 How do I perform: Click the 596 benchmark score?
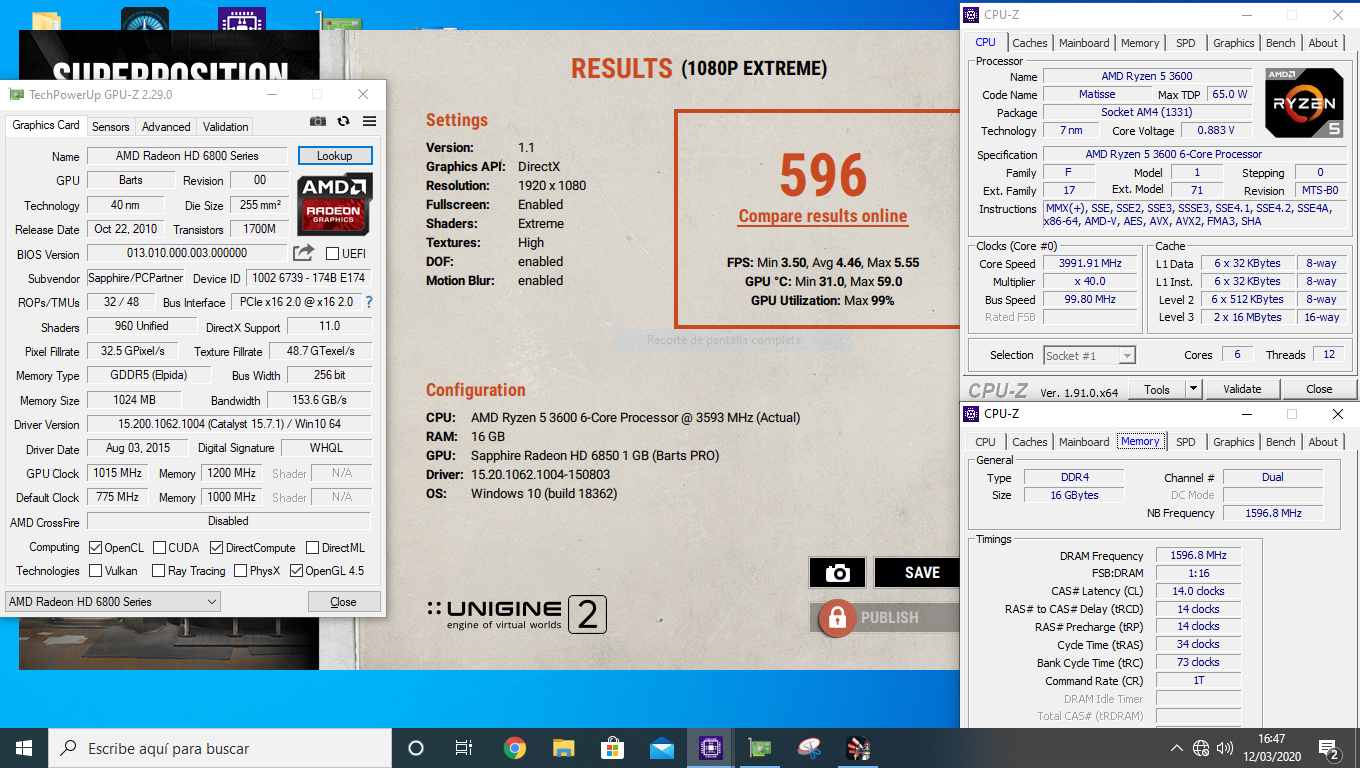pos(823,174)
